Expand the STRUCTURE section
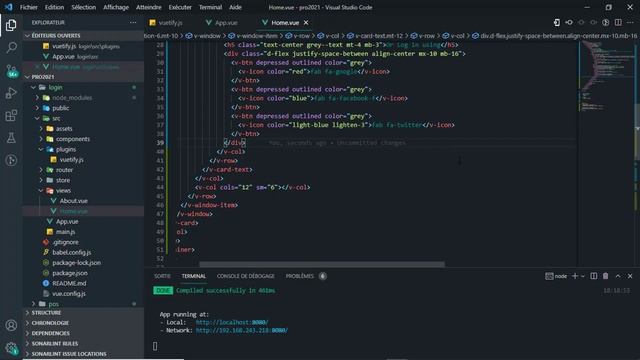The image size is (640, 360). click(84, 313)
